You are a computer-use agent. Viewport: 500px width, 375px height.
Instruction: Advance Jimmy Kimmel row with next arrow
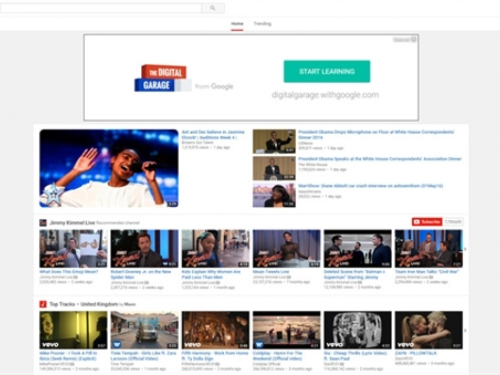pyautogui.click(x=465, y=249)
